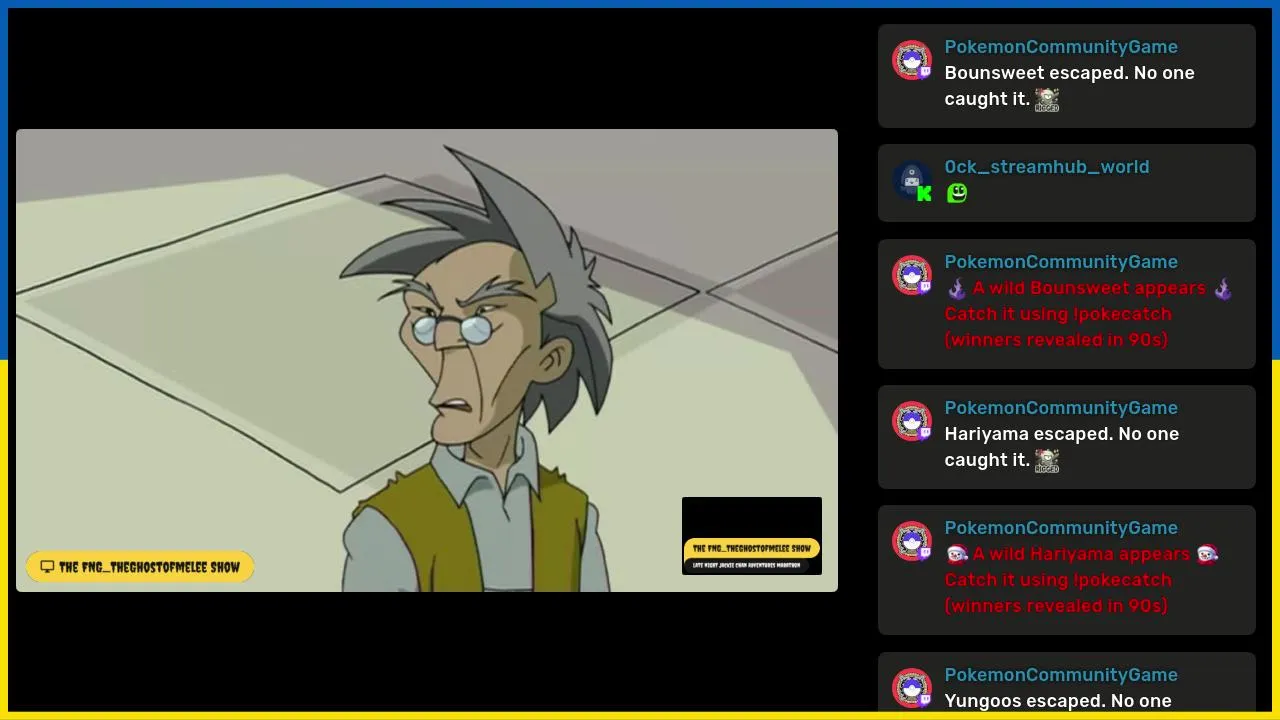This screenshot has height=720, width=1280.
Task: Open username above wild Hariyama appears message
Action: point(1061,528)
